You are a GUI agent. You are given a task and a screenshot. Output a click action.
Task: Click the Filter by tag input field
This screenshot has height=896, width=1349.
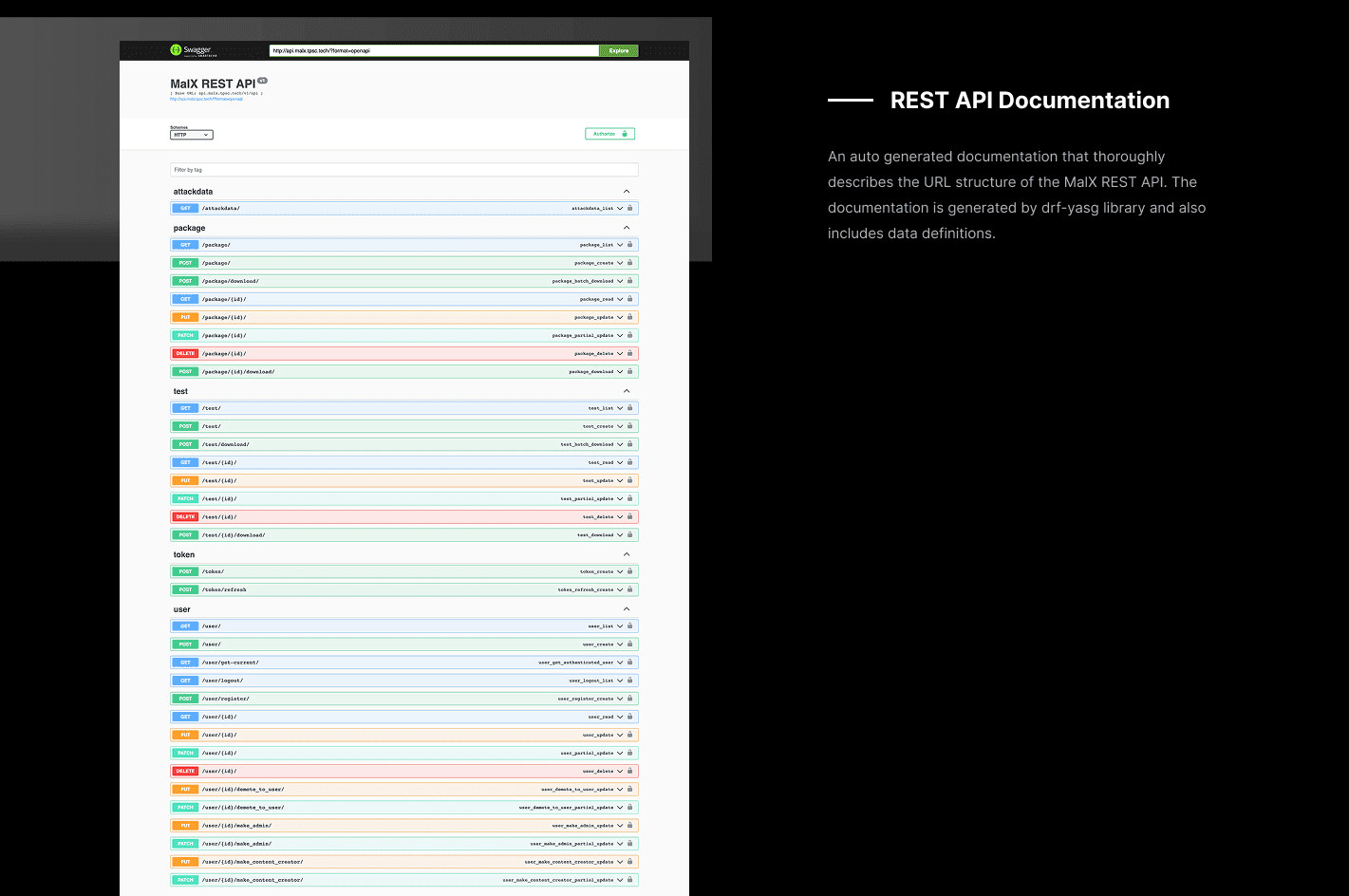(x=403, y=170)
